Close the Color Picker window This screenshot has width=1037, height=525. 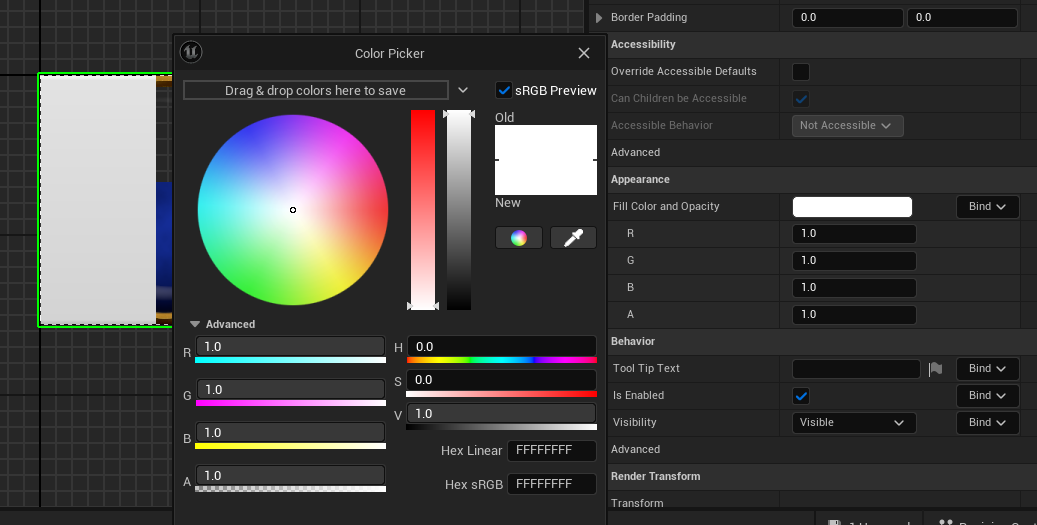(583, 53)
